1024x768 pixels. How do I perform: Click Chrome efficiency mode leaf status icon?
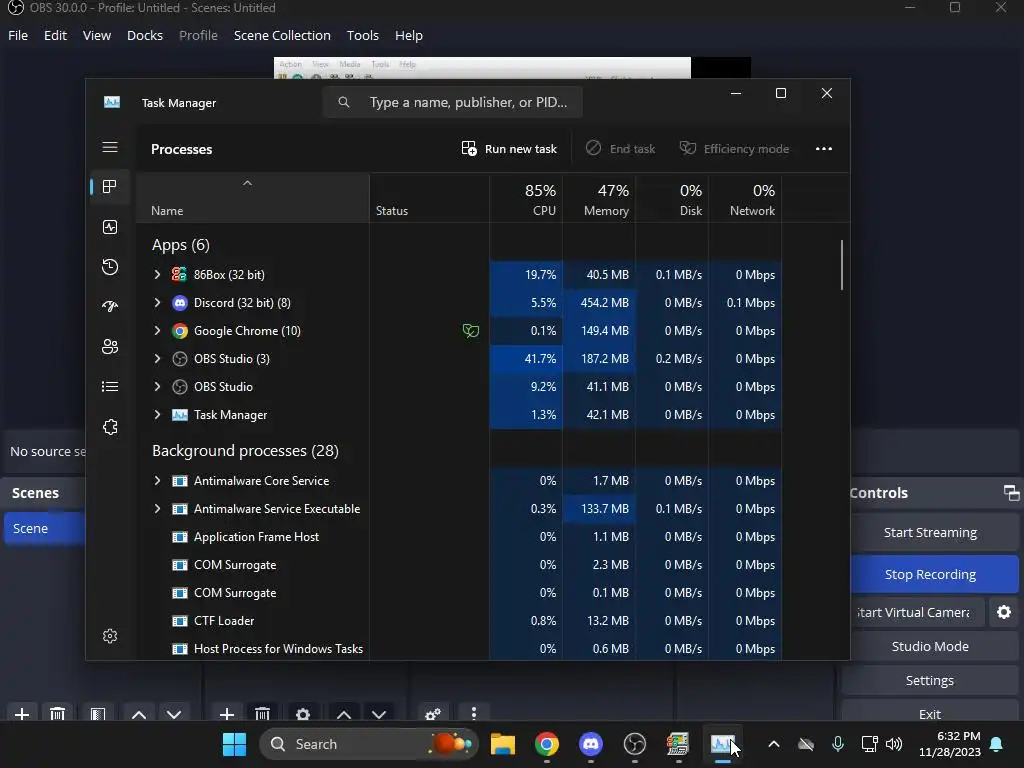(470, 330)
